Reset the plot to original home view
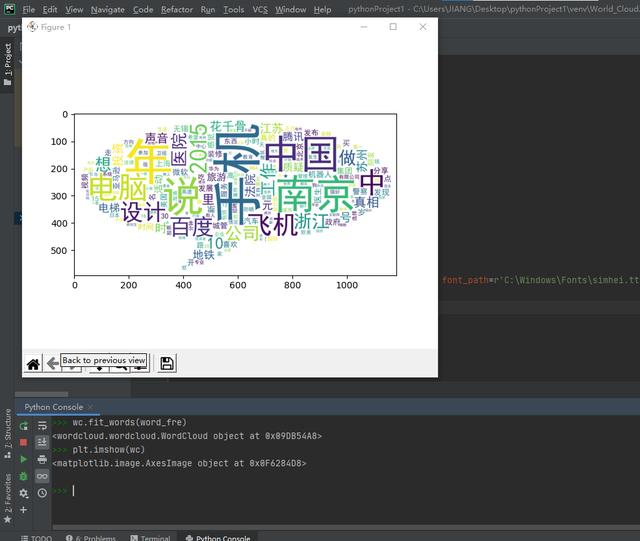640x541 pixels. click(33, 364)
